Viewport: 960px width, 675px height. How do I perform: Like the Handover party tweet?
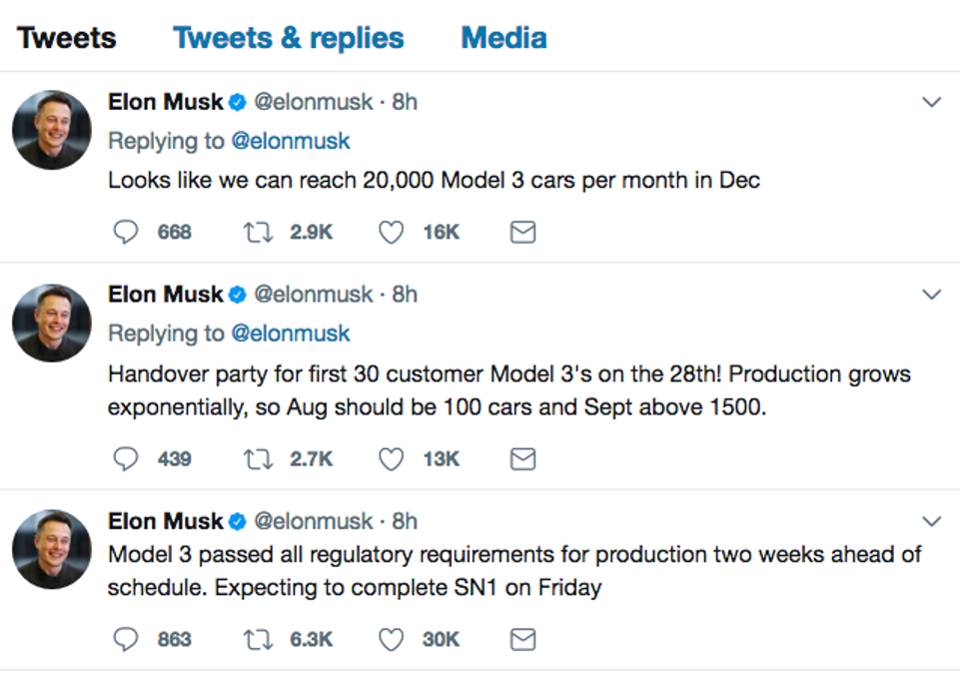coord(391,458)
